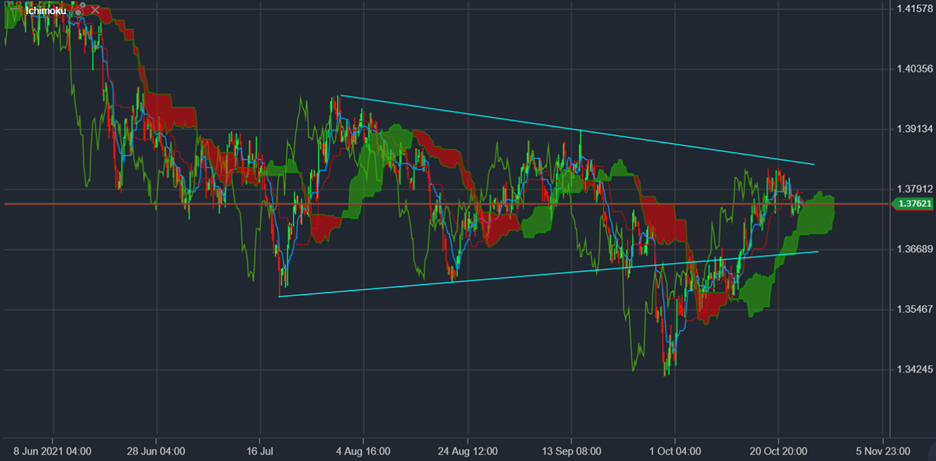This screenshot has width=936, height=461.
Task: Click time label 8 Jun 2021 04:00
Action: click(53, 450)
